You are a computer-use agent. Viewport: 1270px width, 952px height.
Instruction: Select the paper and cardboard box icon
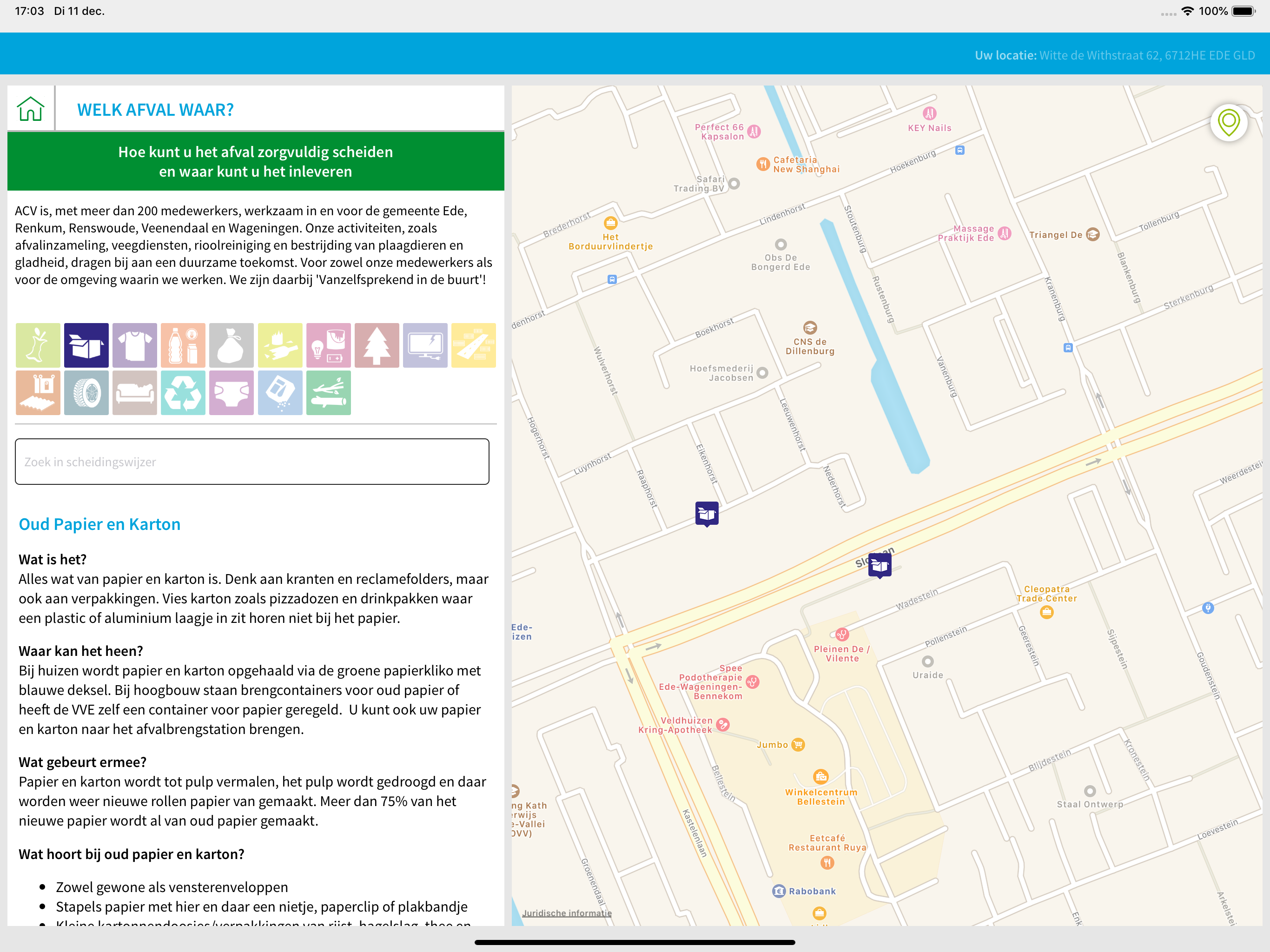(x=86, y=345)
